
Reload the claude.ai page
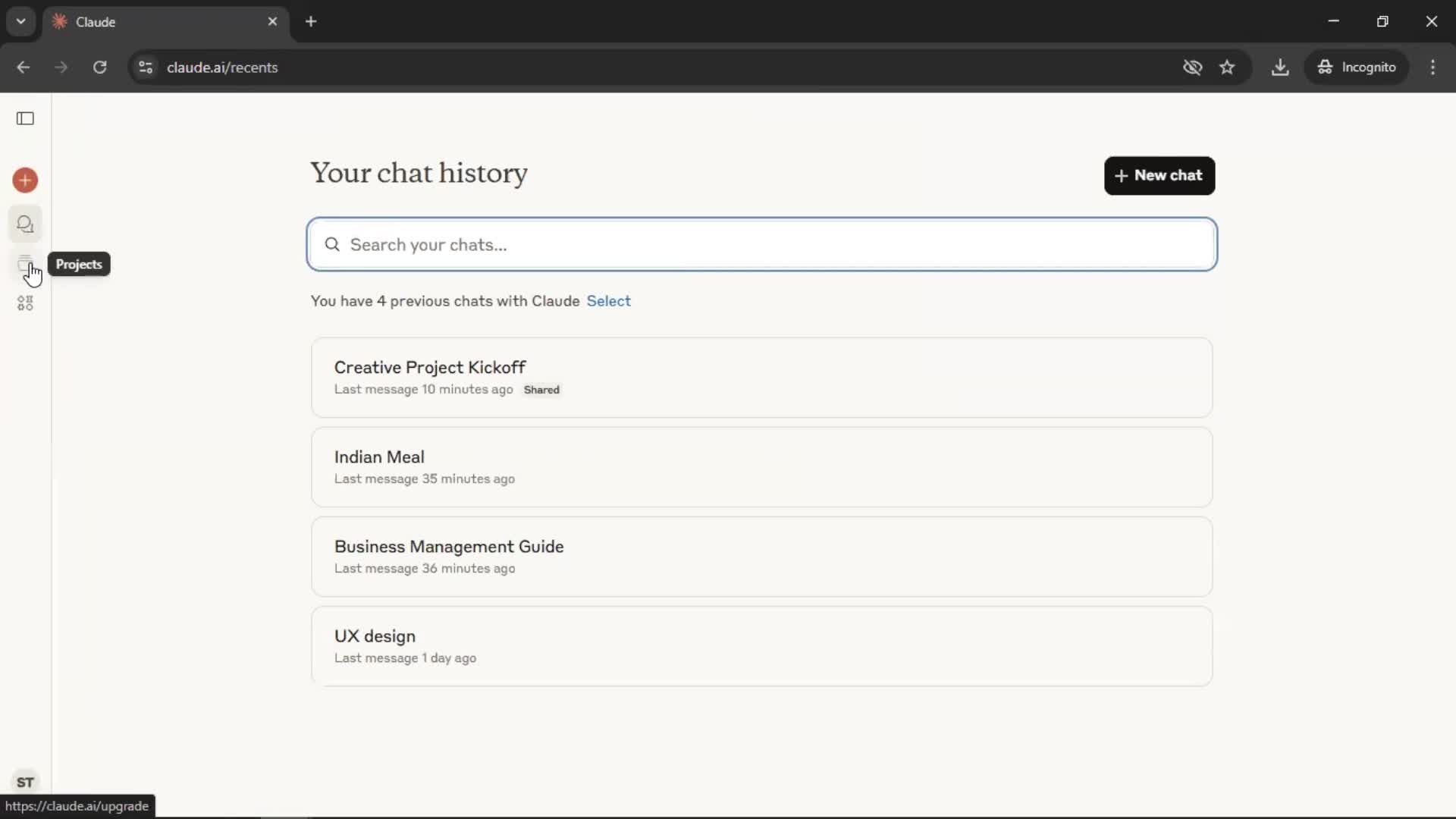tap(99, 67)
